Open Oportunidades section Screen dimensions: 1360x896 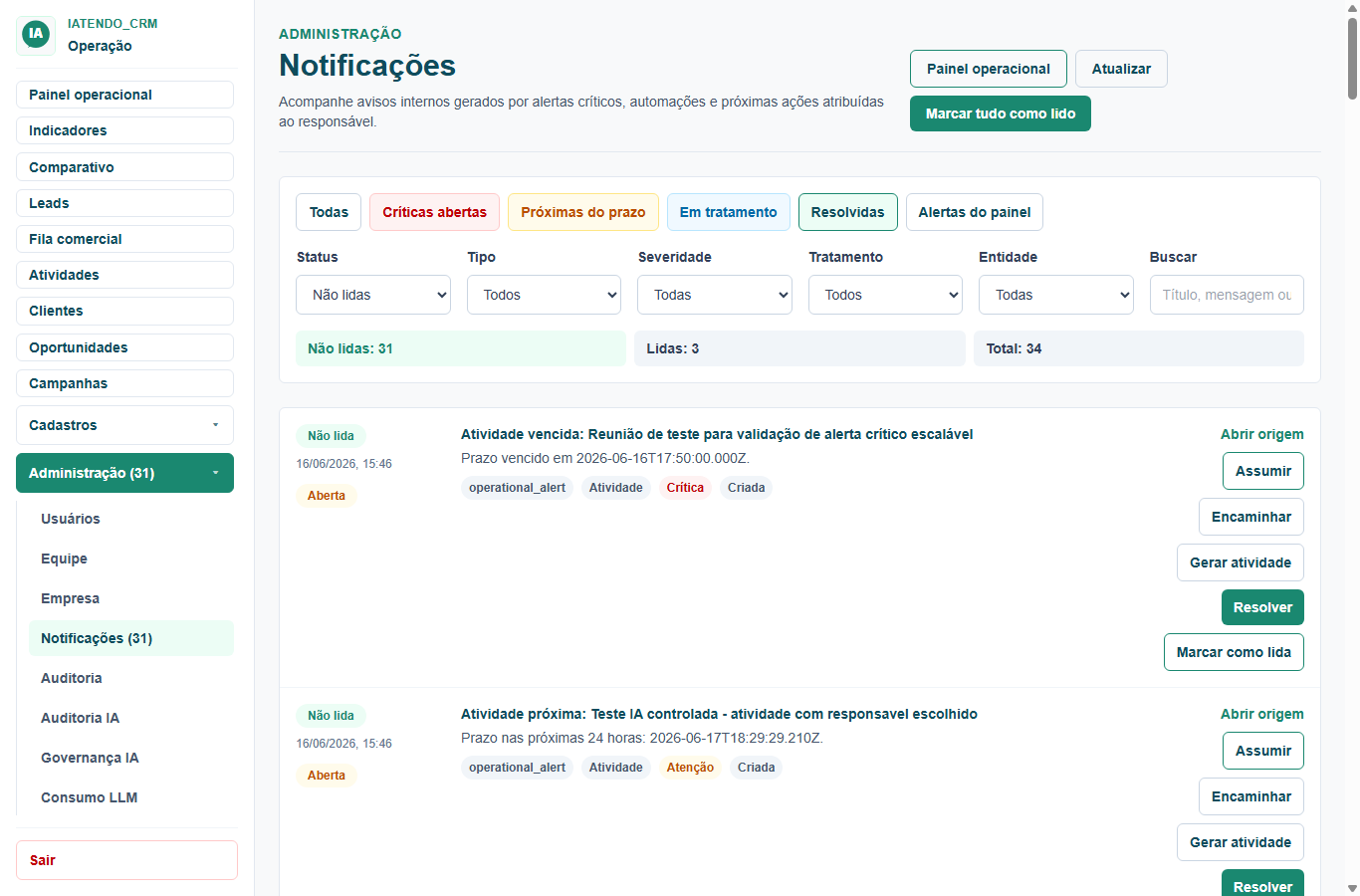tap(124, 347)
